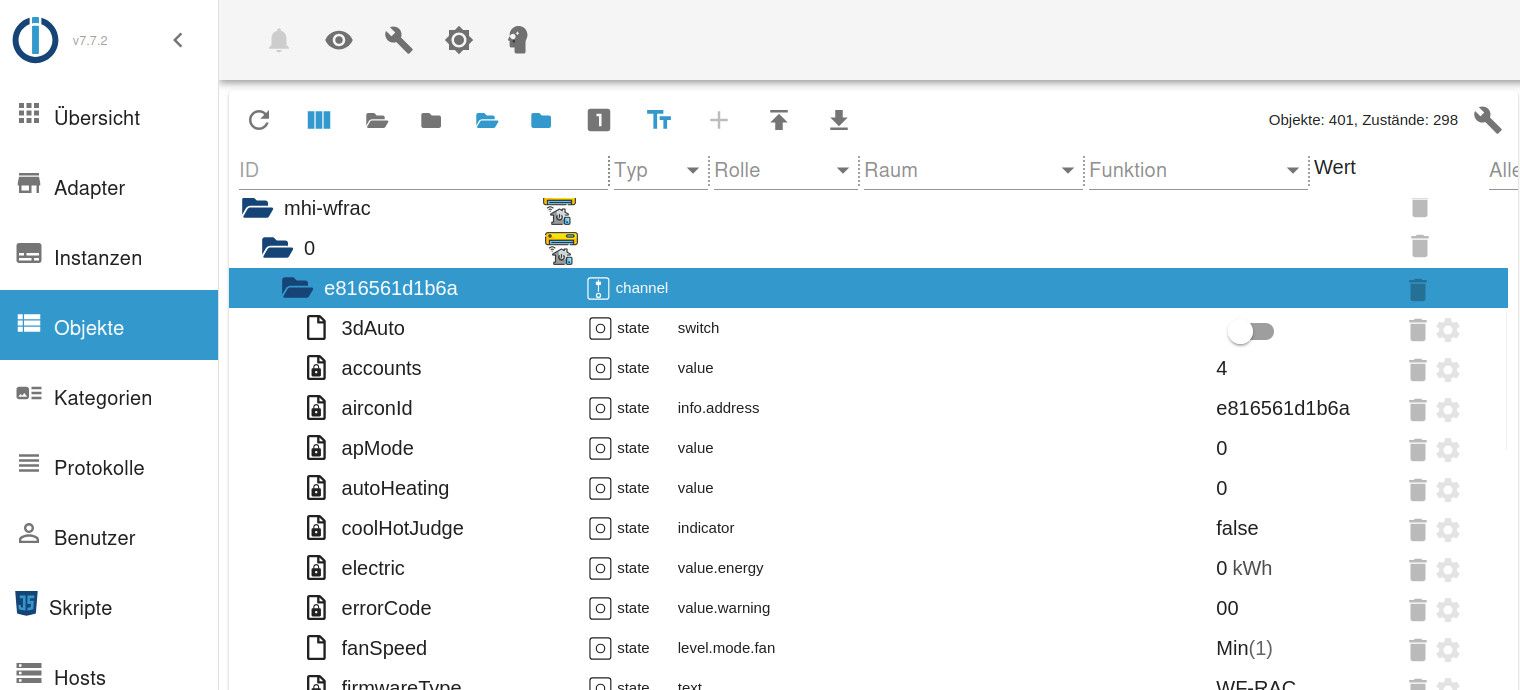Image resolution: width=1520 pixels, height=690 pixels.
Task: Open the Funktion filter dropdown
Action: [1198, 170]
